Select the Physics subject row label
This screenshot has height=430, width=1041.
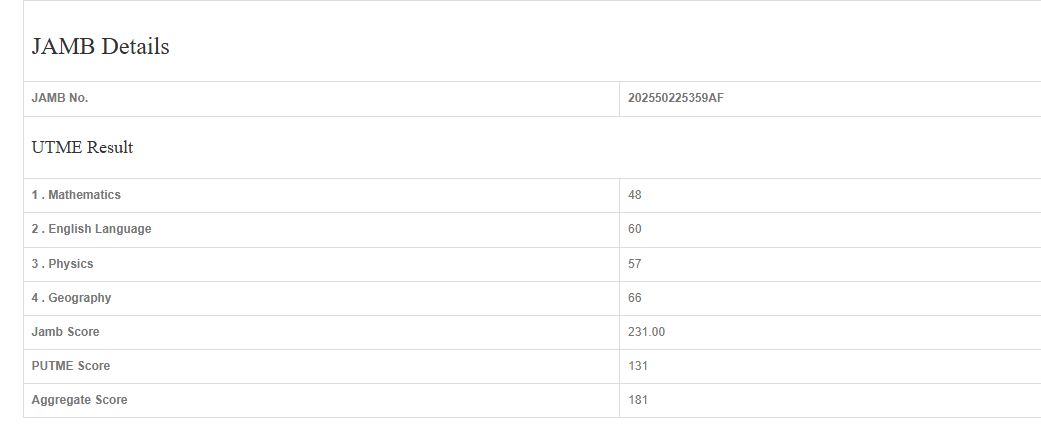point(70,264)
